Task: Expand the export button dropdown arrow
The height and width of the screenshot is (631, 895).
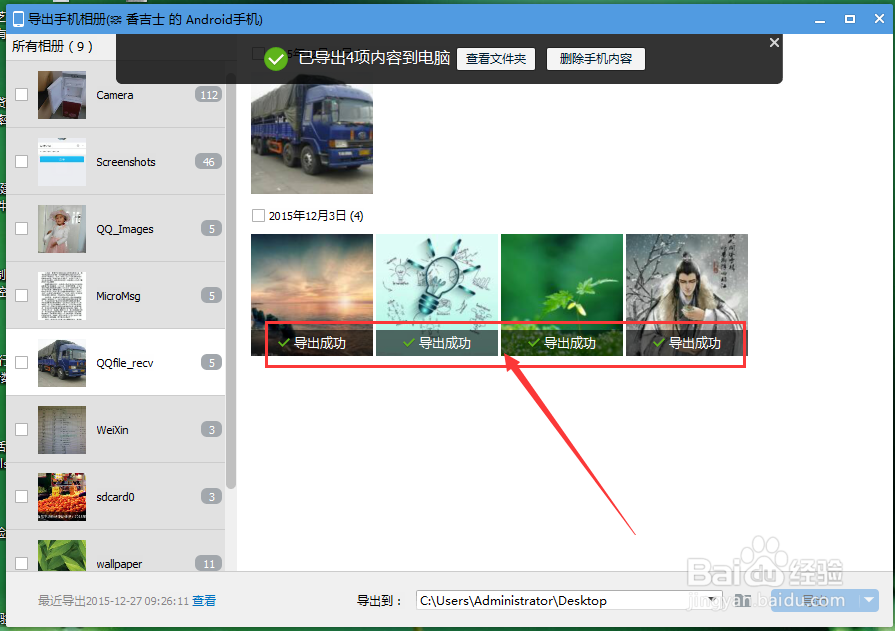Action: 869,600
